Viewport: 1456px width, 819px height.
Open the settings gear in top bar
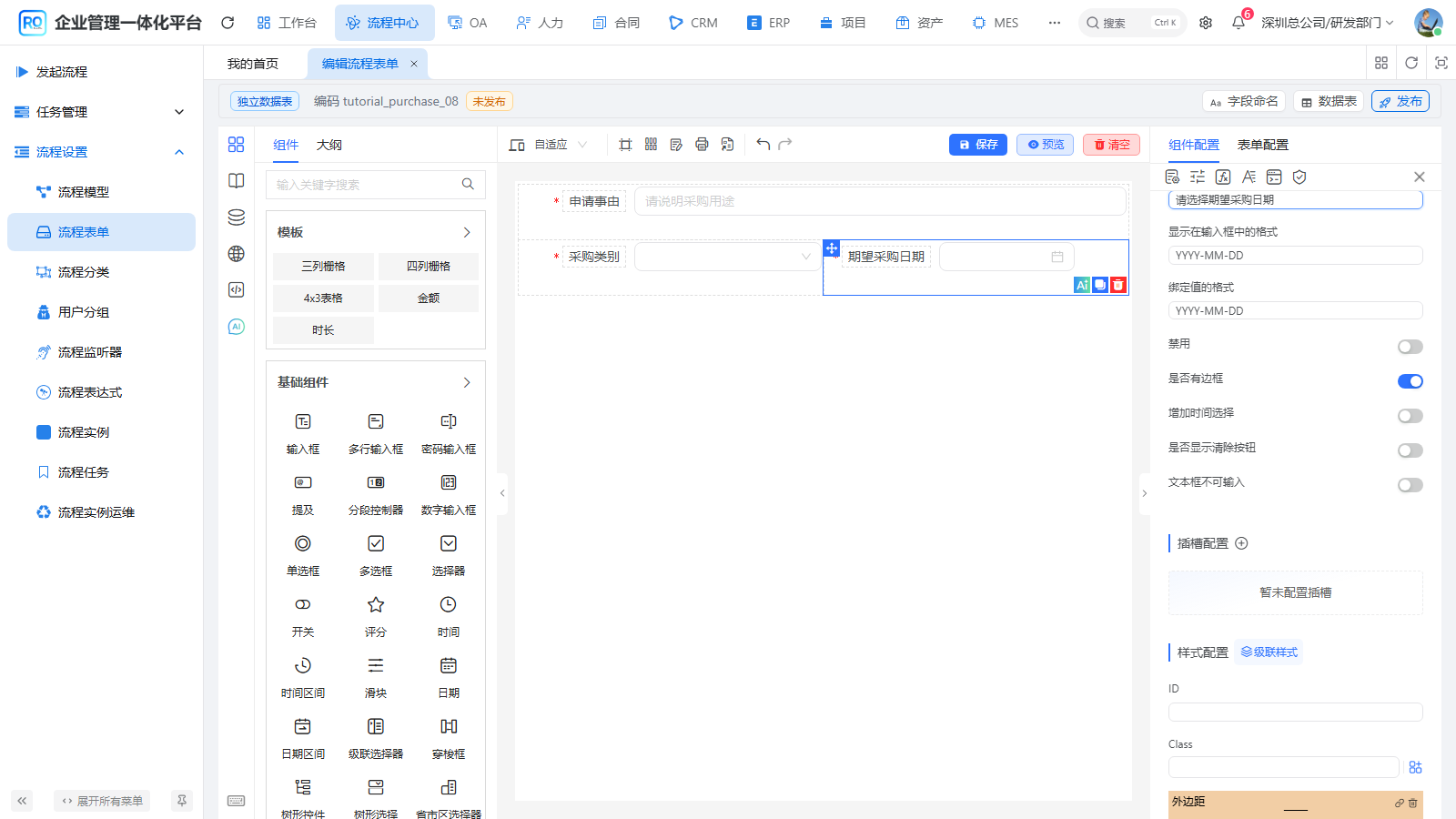tap(1206, 23)
